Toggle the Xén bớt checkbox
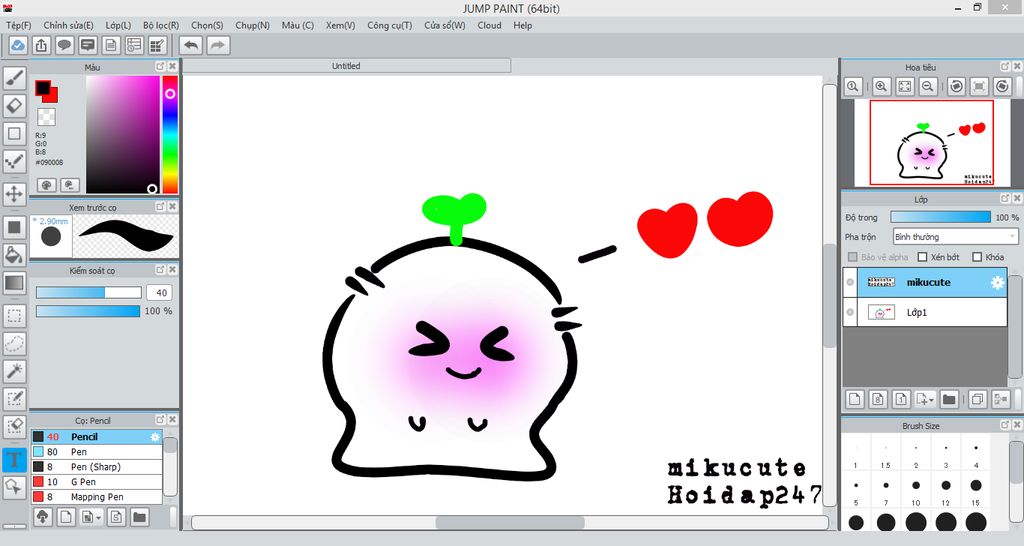The height and width of the screenshot is (546, 1024). coord(922,257)
